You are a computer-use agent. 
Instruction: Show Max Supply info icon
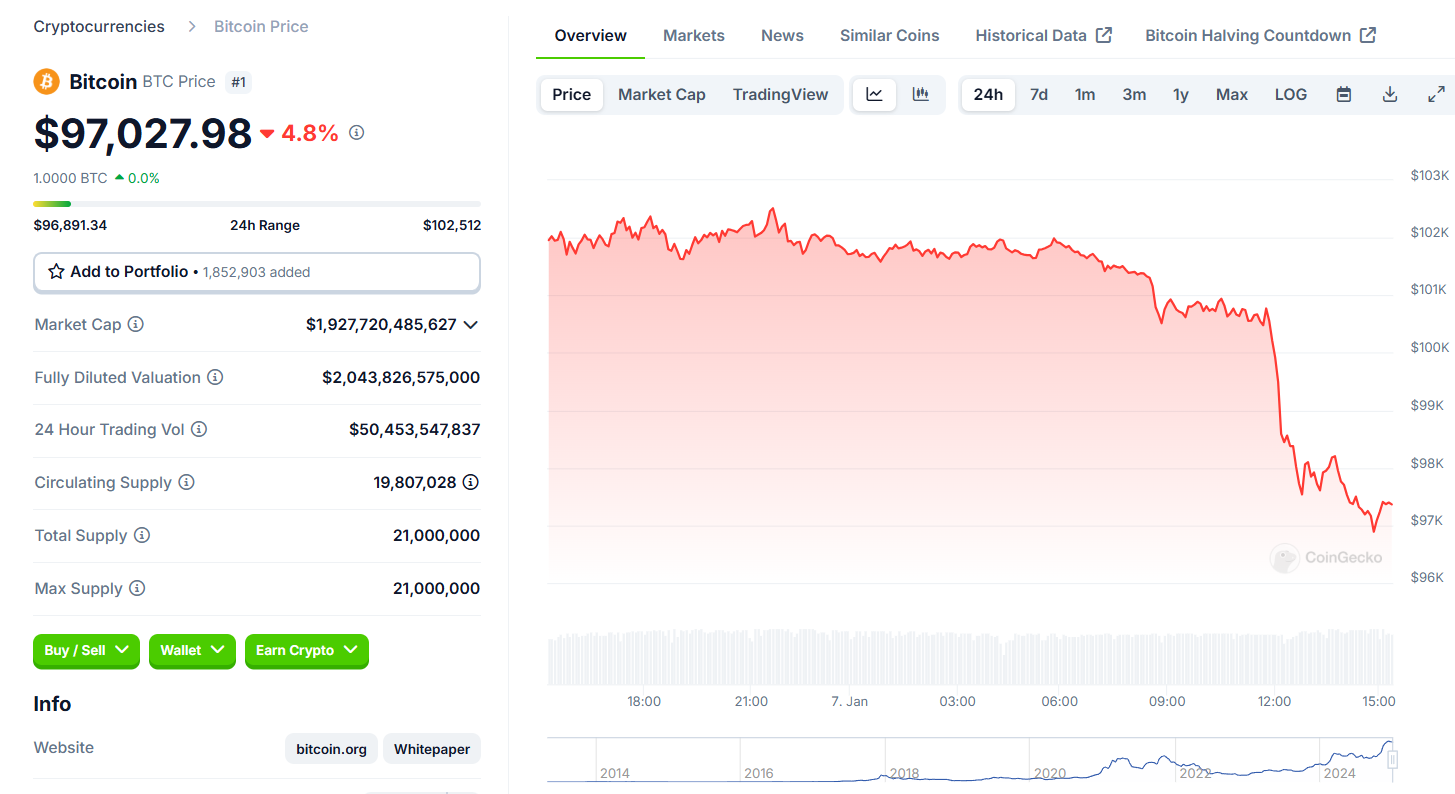[x=137, y=589]
